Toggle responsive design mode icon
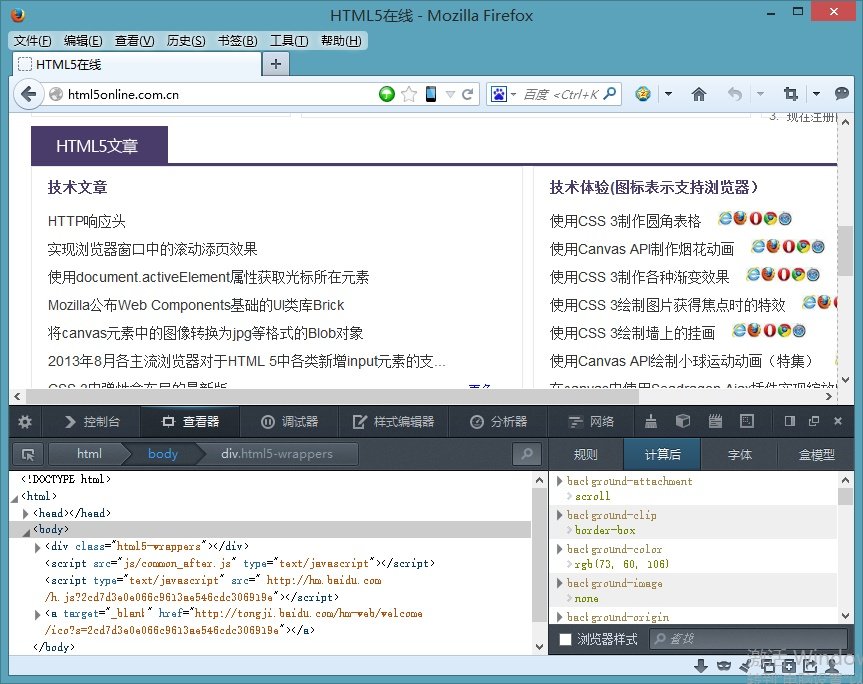The height and width of the screenshot is (684, 863). (x=747, y=422)
